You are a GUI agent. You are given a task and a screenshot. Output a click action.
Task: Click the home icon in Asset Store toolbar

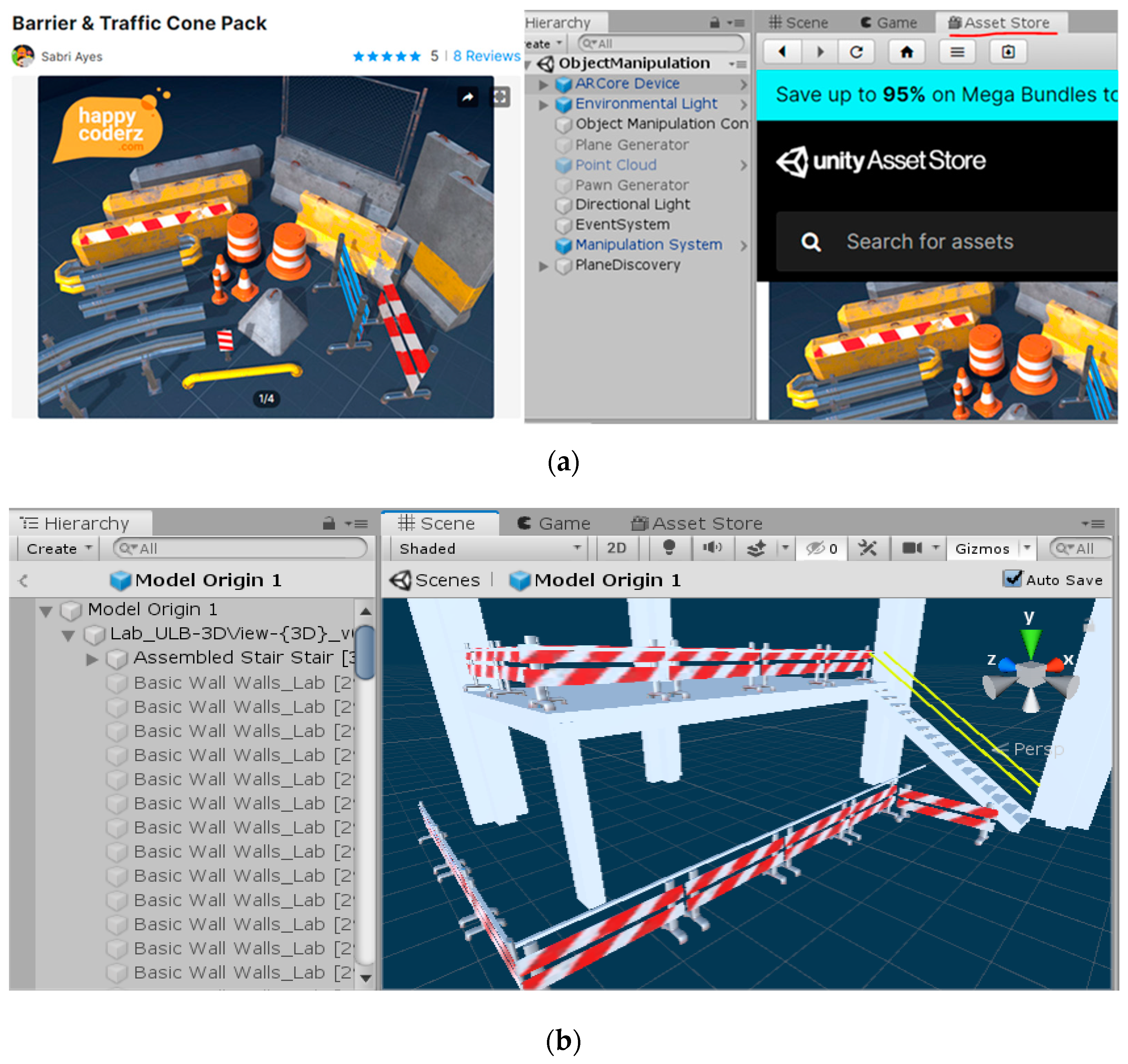click(907, 52)
